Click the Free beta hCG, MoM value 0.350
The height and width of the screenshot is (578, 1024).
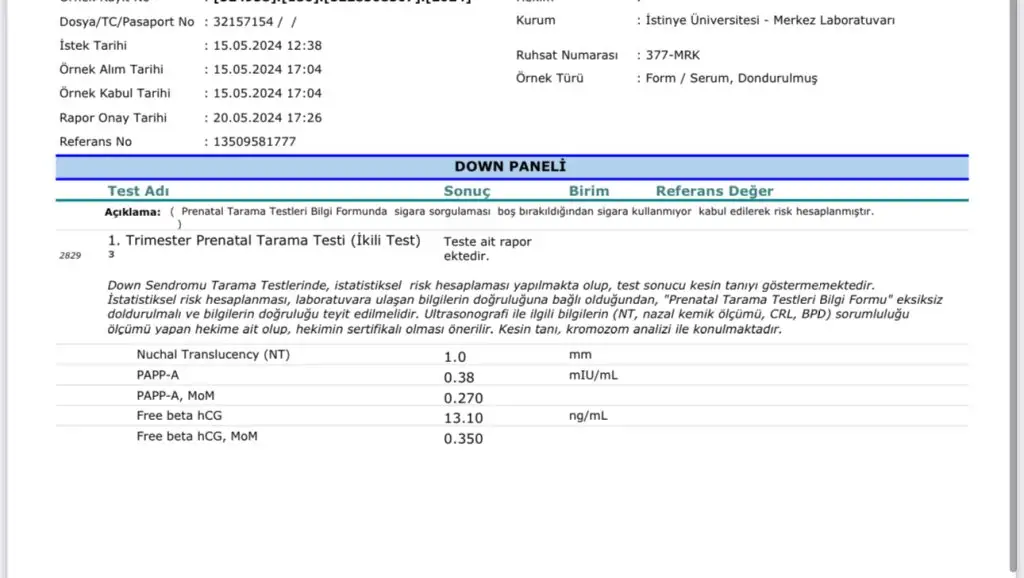pos(463,438)
